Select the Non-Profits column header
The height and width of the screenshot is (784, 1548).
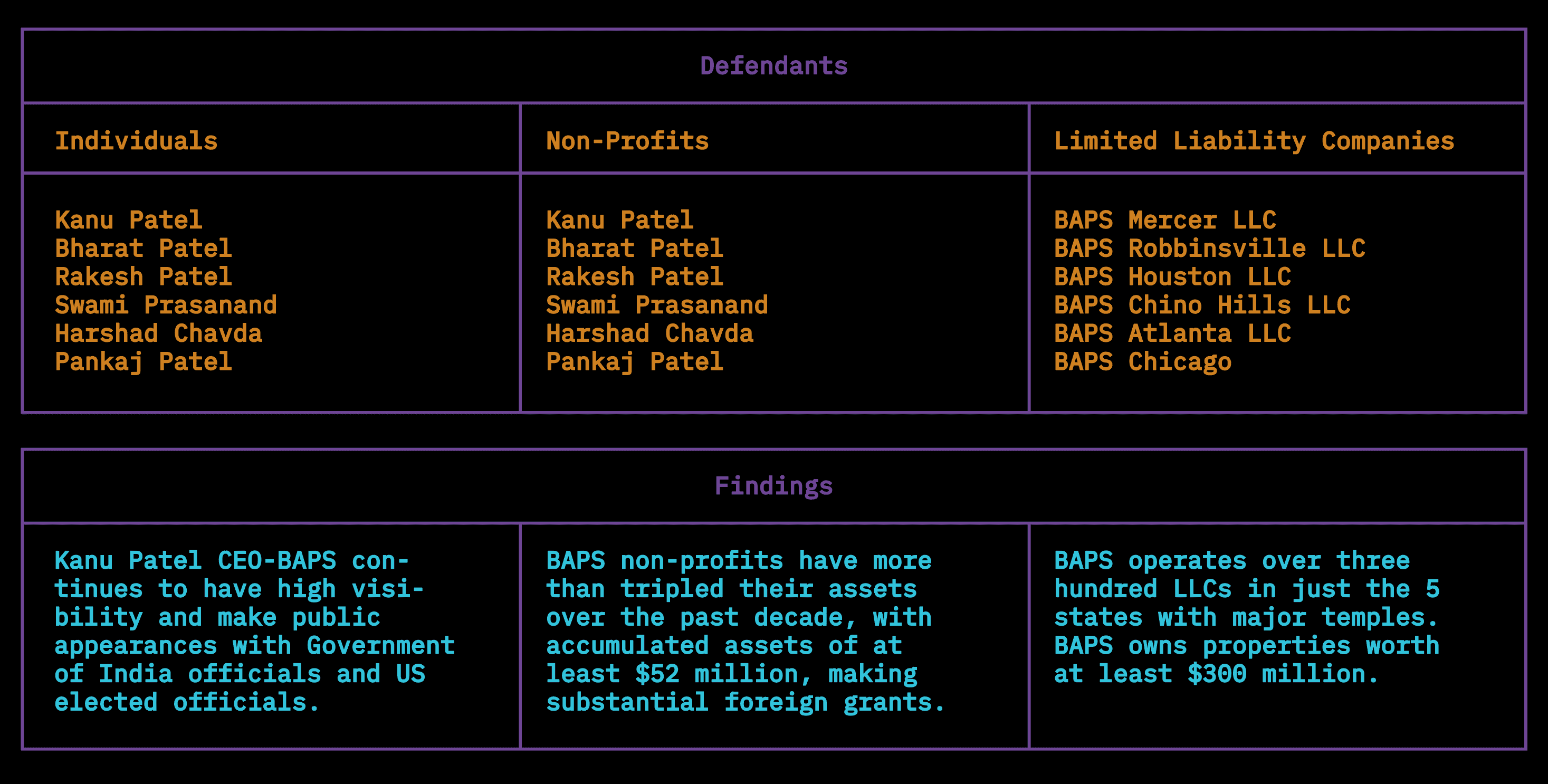pos(627,141)
